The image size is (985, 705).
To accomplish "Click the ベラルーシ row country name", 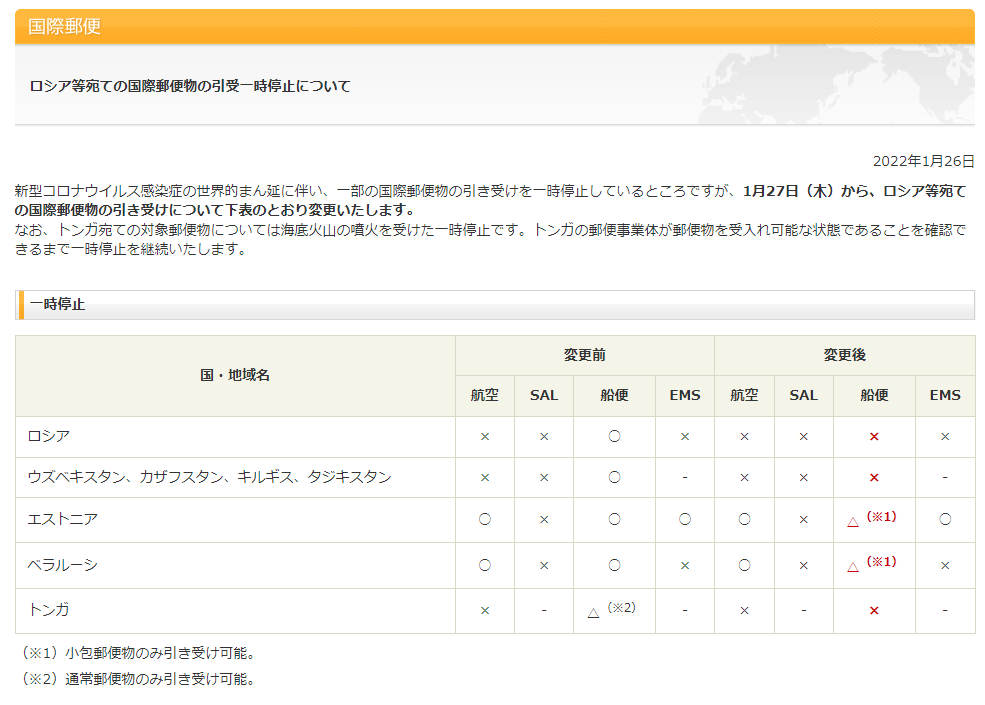I will pyautogui.click(x=62, y=566).
